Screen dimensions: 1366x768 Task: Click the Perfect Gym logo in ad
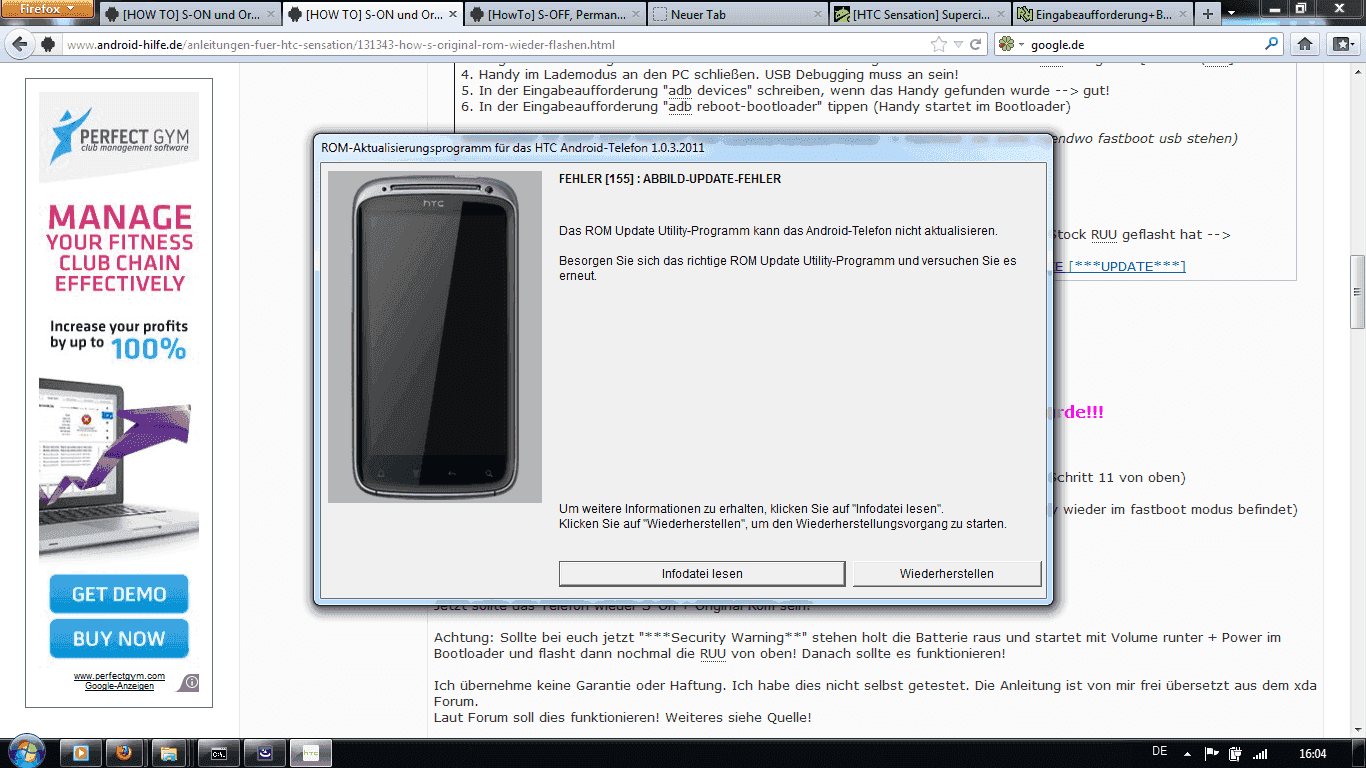119,138
